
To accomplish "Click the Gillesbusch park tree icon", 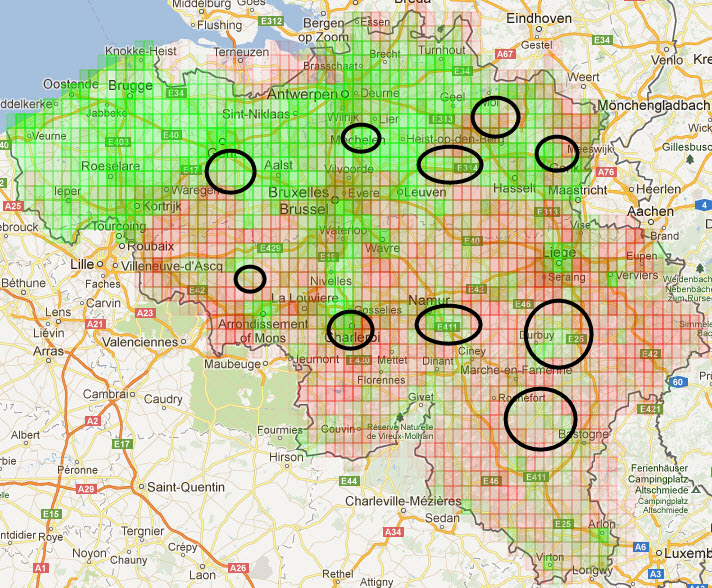I will (691, 158).
